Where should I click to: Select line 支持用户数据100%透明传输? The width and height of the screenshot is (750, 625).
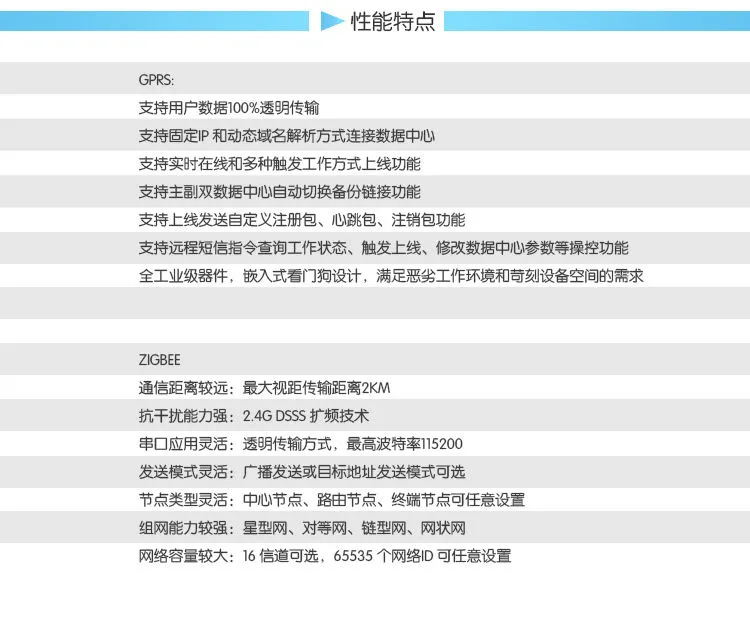(x=229, y=108)
